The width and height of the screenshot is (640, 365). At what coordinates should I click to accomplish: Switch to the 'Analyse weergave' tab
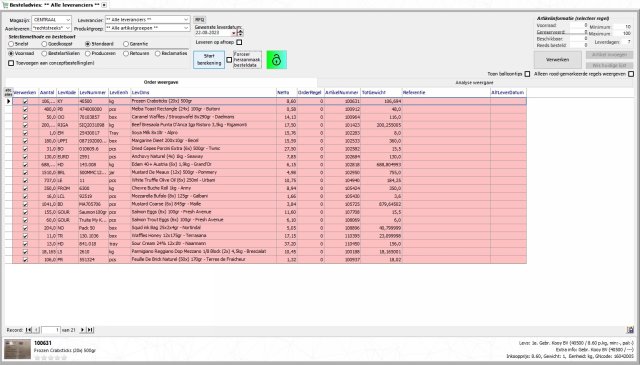(474, 82)
